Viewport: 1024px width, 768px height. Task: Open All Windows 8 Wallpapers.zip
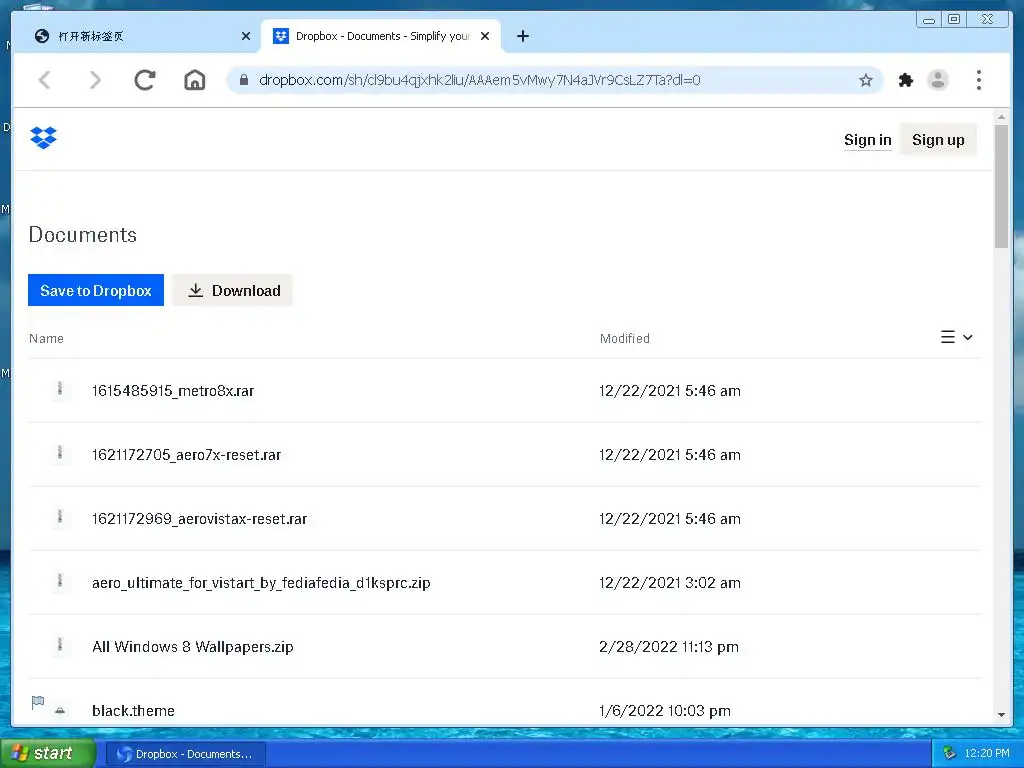point(193,647)
